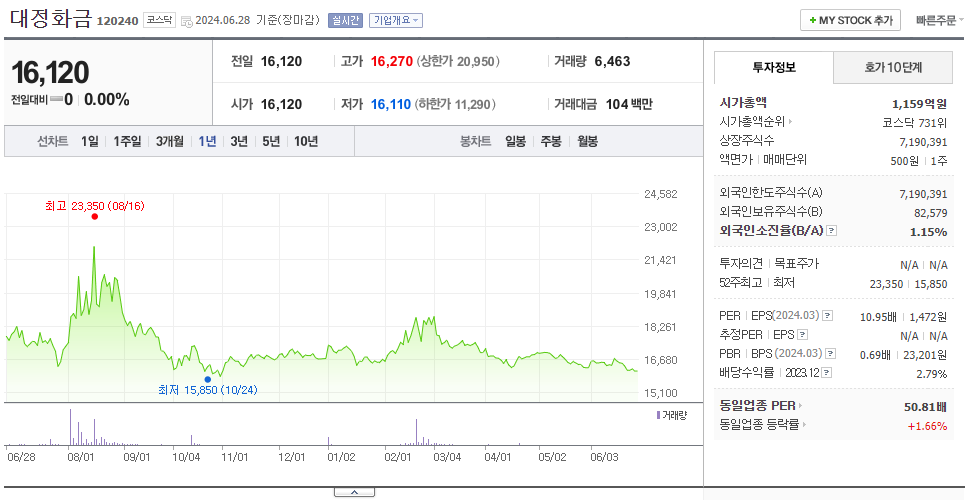
Task: Open help icon next to 추정PER EPS
Action: click(x=803, y=335)
